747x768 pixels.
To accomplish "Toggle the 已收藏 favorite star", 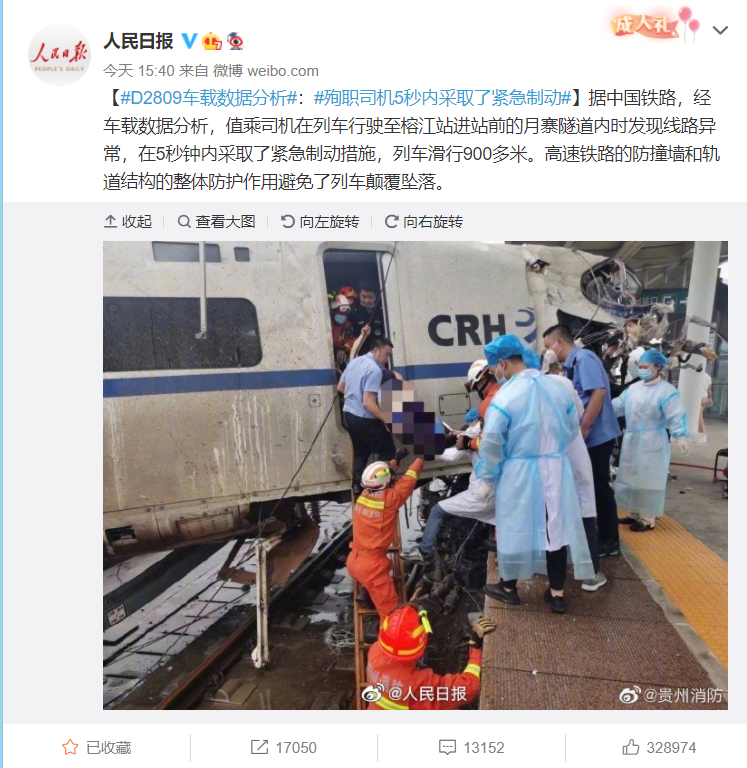I will 96,747.
